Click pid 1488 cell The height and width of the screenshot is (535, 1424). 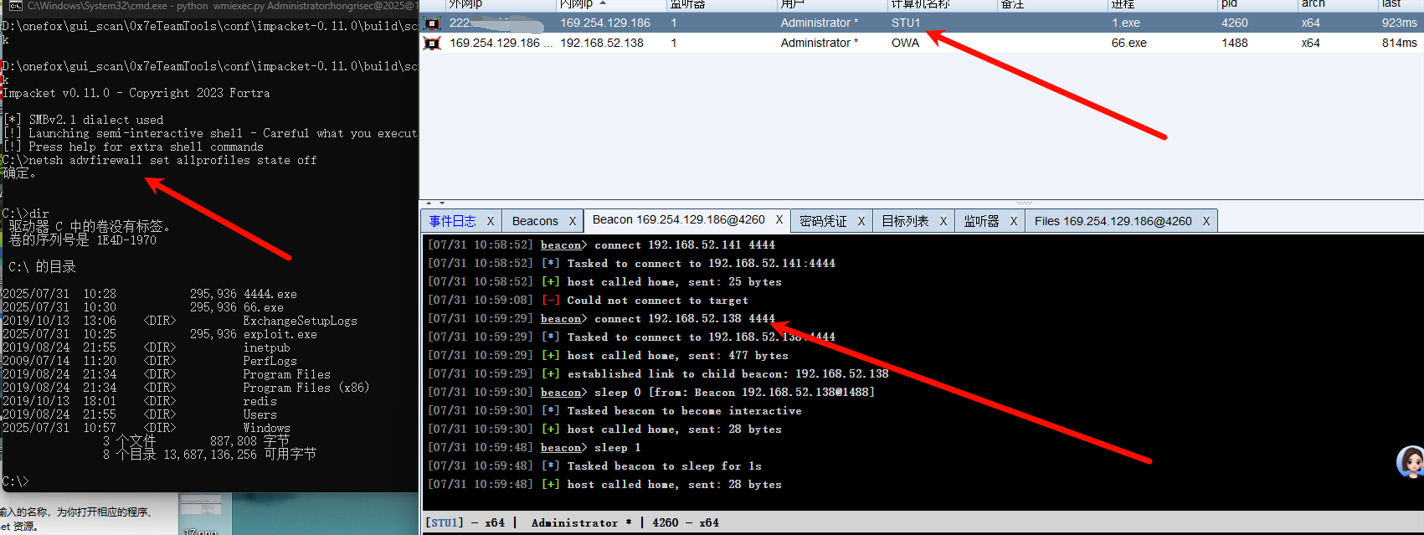click(x=1235, y=43)
